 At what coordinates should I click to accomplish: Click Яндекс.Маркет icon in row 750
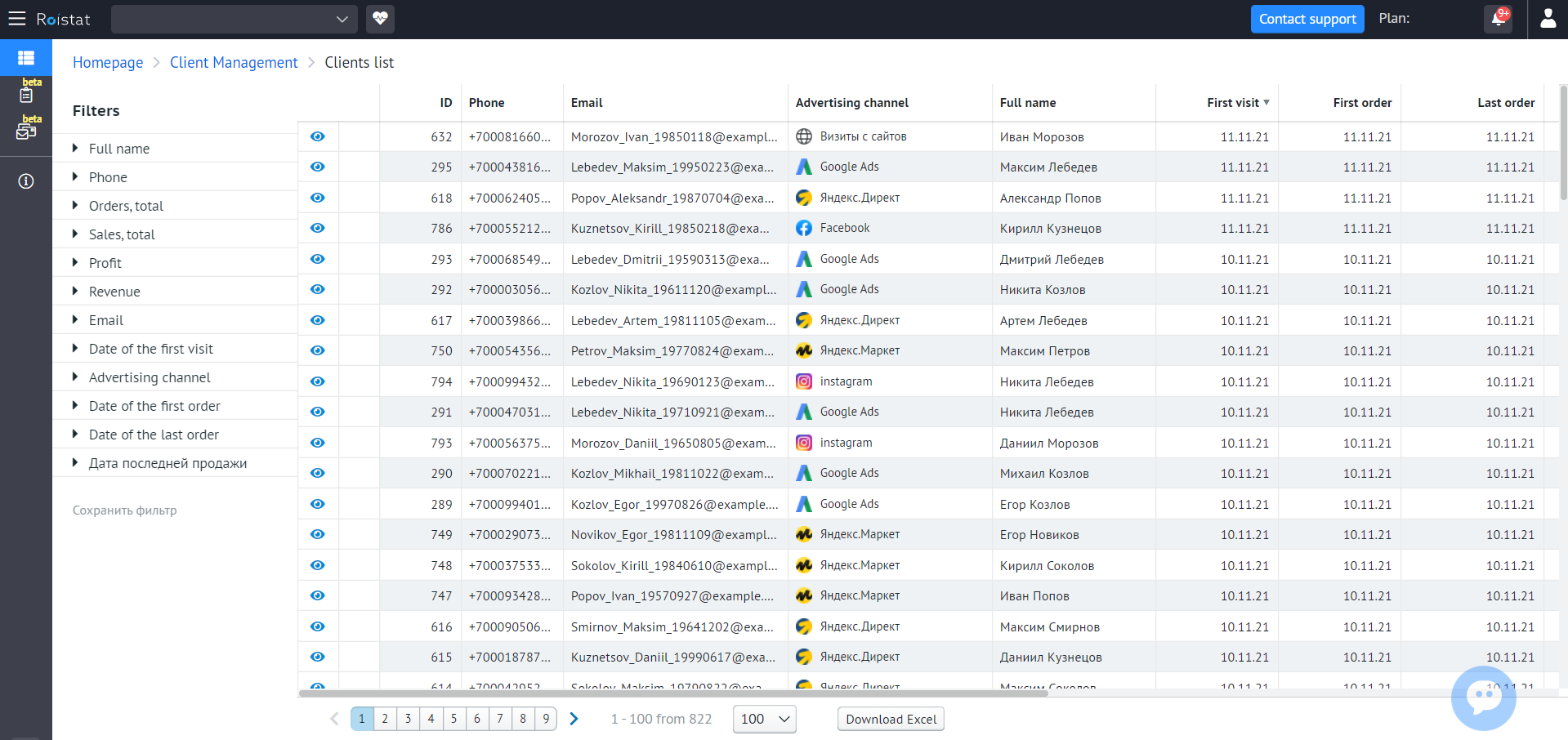[x=804, y=350]
